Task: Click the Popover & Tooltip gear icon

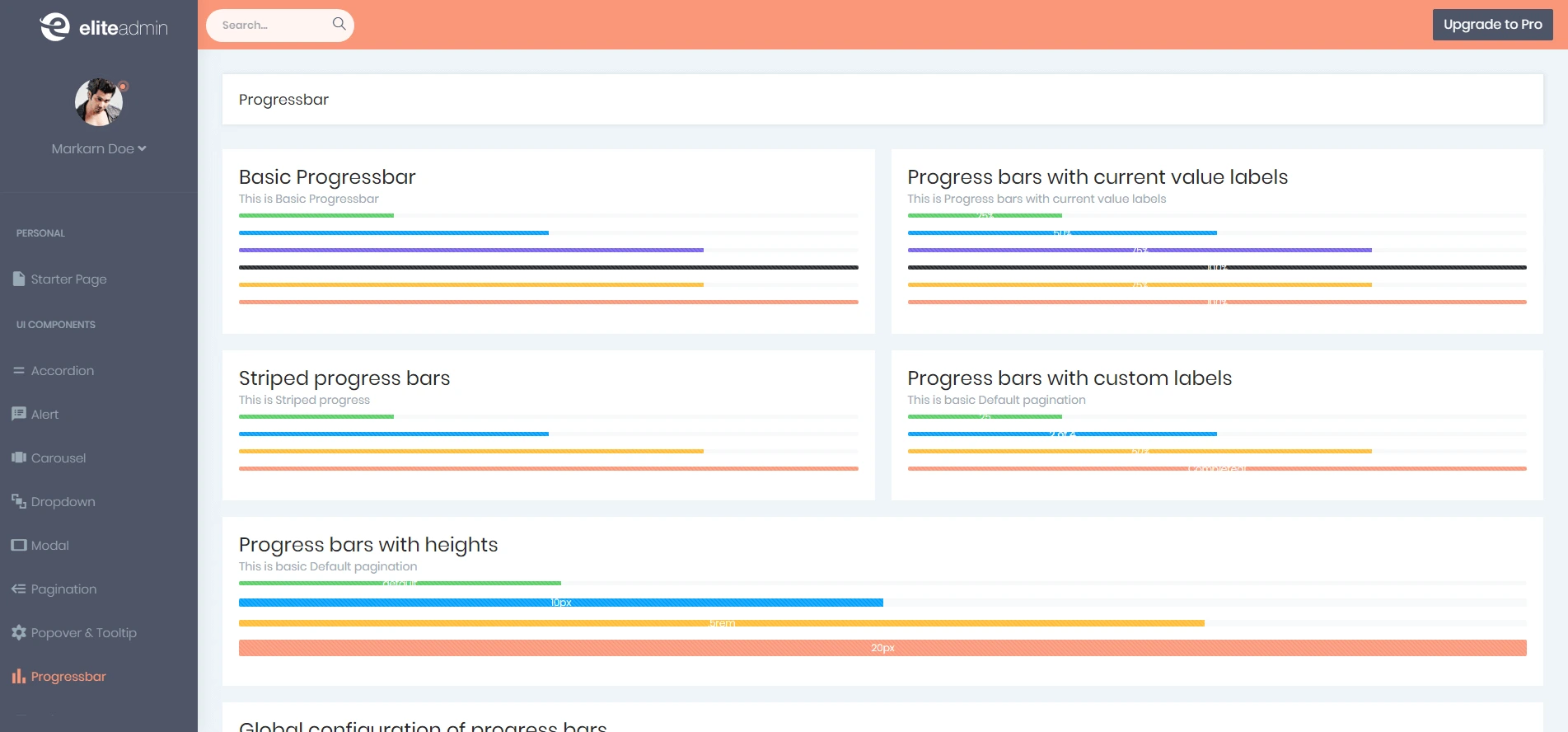Action: point(19,632)
